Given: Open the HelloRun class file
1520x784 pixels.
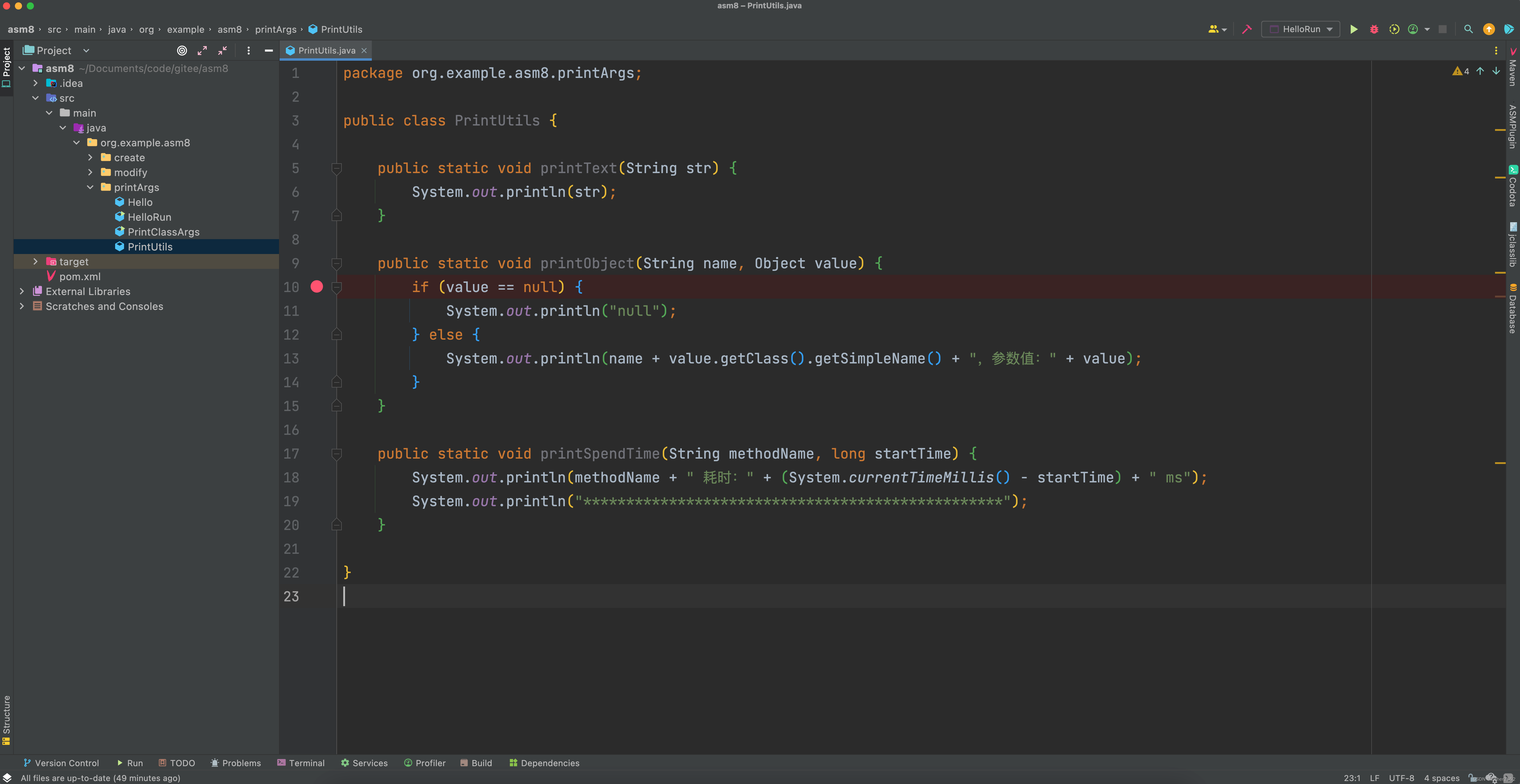Looking at the screenshot, I should coord(149,217).
